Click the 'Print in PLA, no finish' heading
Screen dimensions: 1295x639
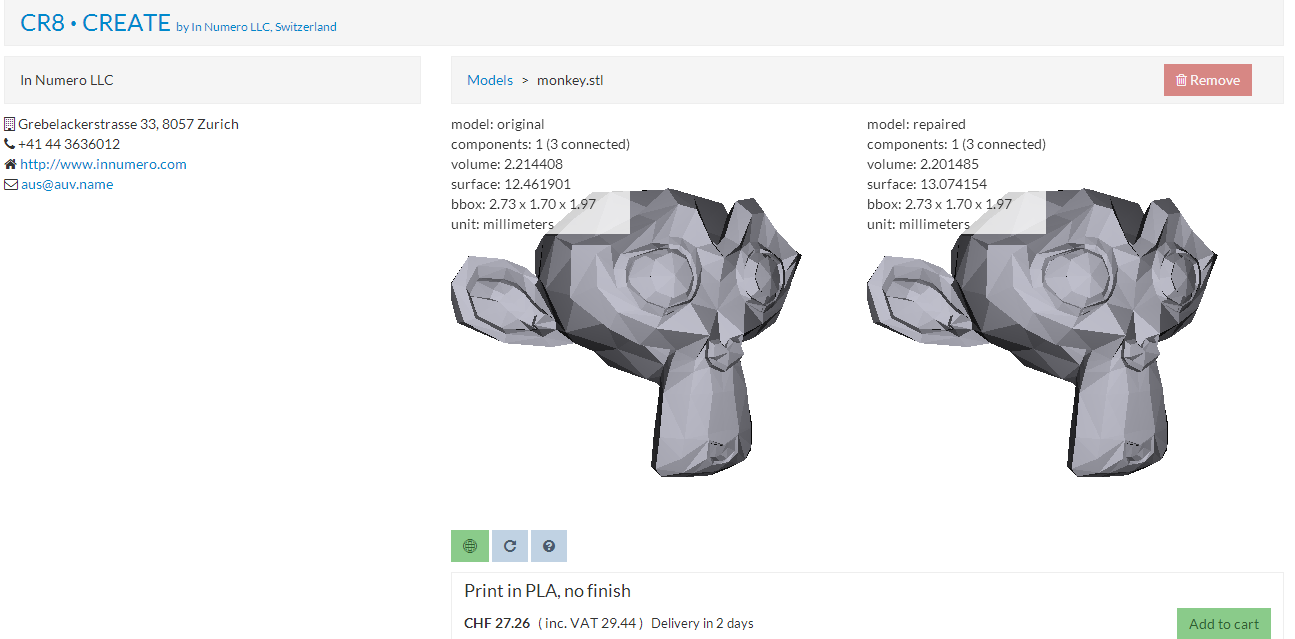tap(547, 591)
